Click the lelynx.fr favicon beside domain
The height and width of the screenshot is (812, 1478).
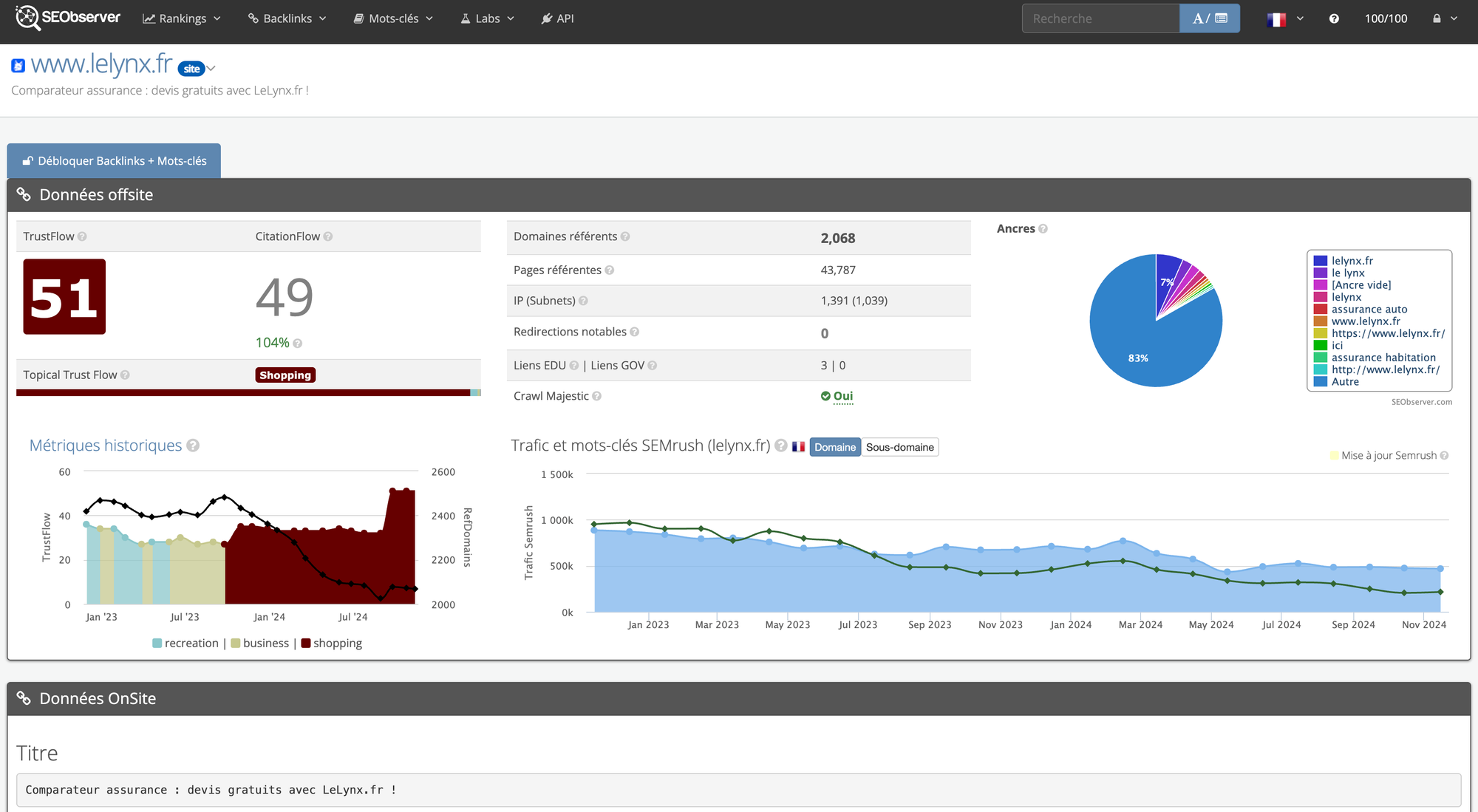[18, 66]
